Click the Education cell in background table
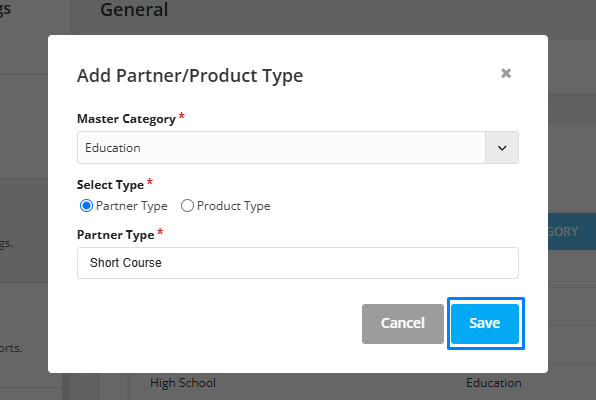Image resolution: width=596 pixels, height=400 pixels. pos(494,383)
